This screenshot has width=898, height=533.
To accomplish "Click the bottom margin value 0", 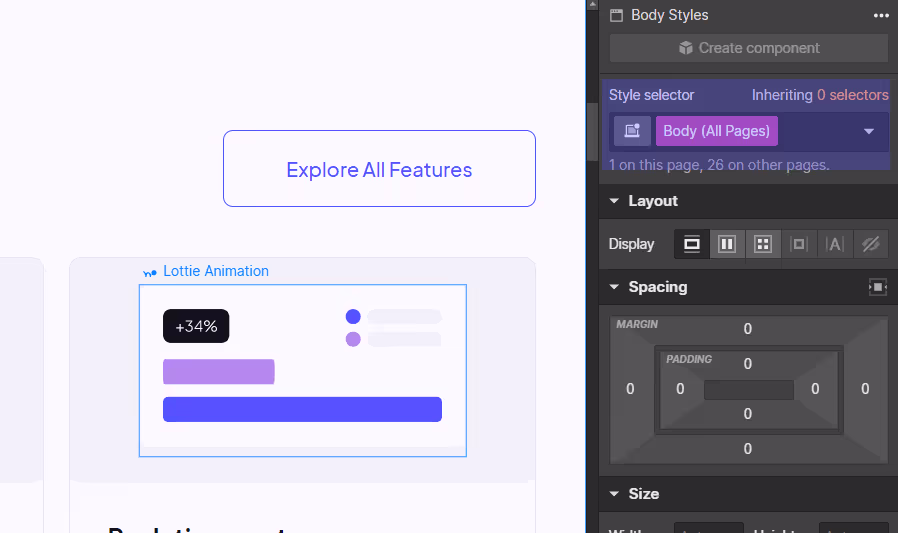I will point(747,449).
